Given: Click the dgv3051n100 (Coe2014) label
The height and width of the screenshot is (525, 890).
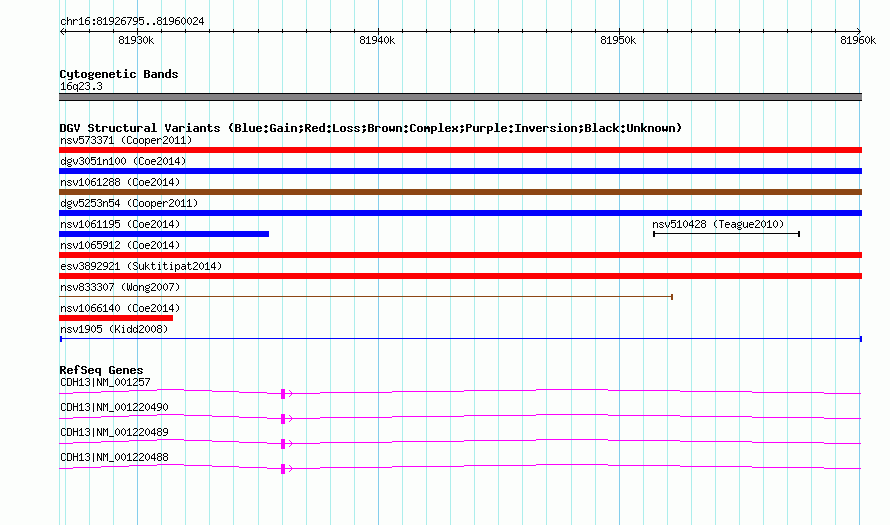Looking at the screenshot, I should tap(123, 161).
